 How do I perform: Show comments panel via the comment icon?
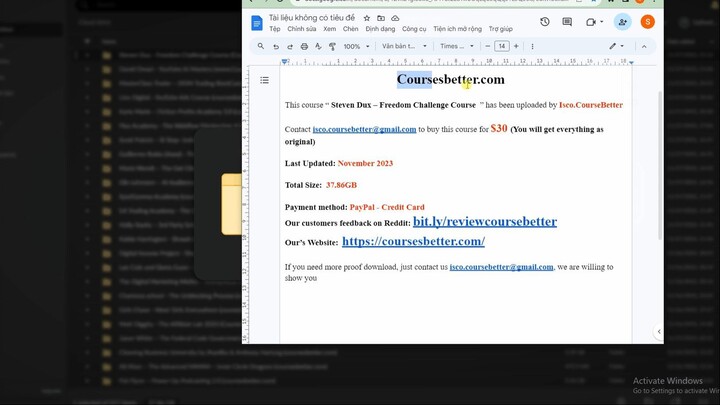[567, 22]
